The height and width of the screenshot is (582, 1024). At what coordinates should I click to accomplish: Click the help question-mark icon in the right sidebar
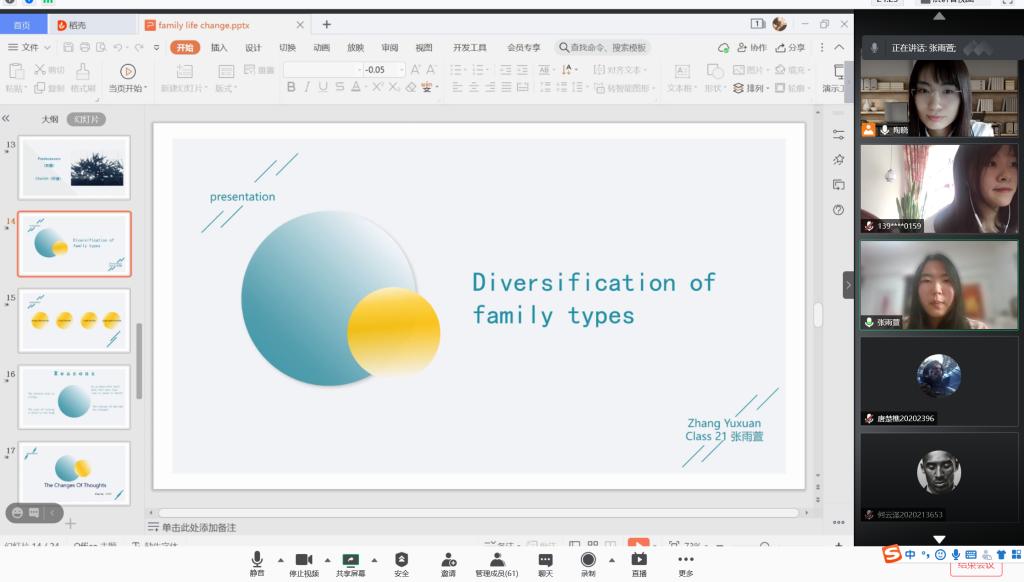[x=839, y=210]
